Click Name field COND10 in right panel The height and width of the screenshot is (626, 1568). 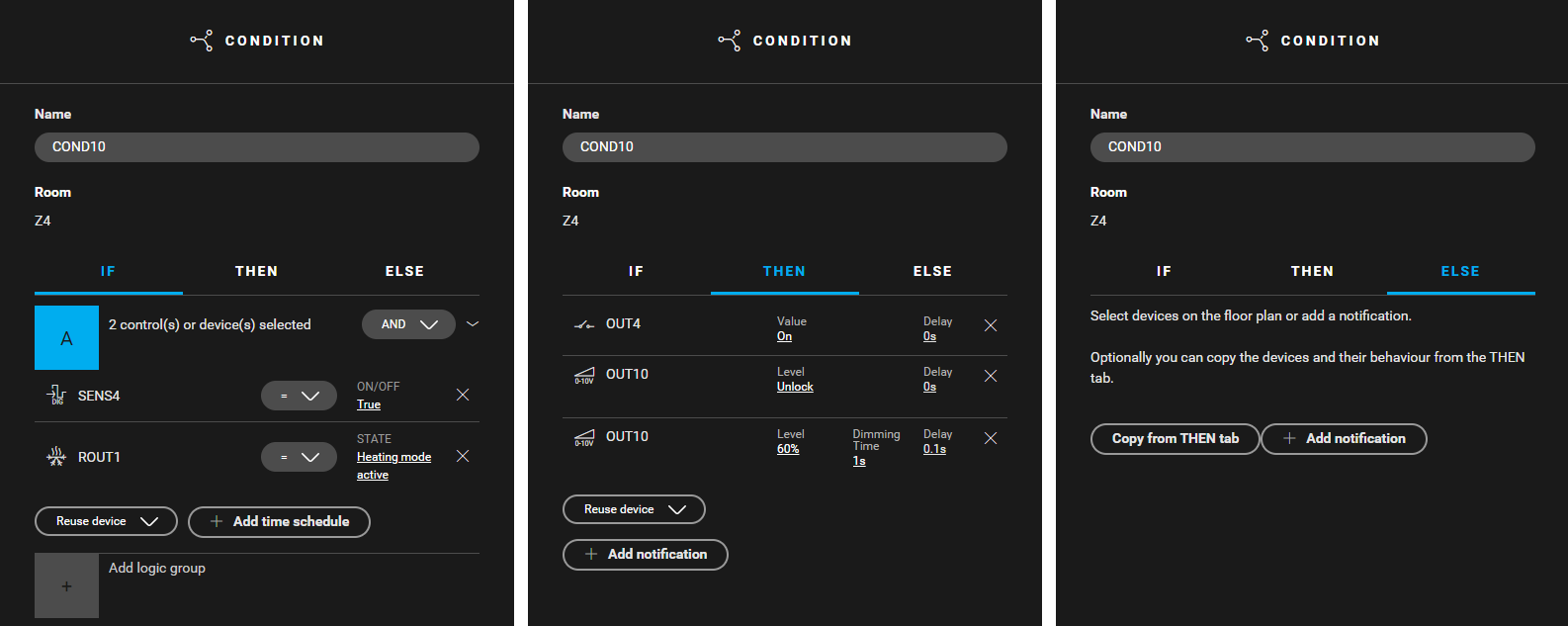(x=1313, y=146)
